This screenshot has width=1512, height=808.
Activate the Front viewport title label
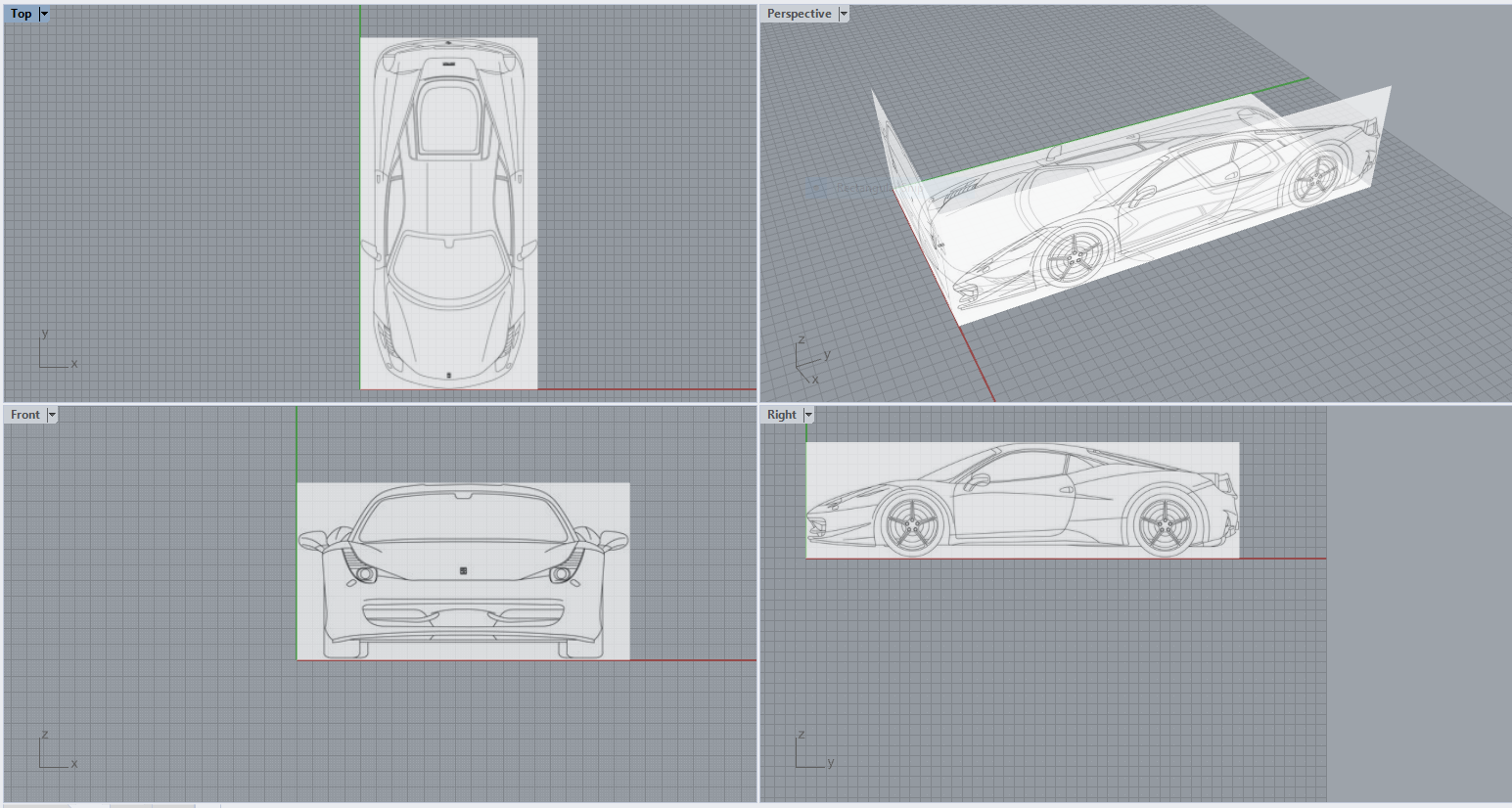click(25, 415)
